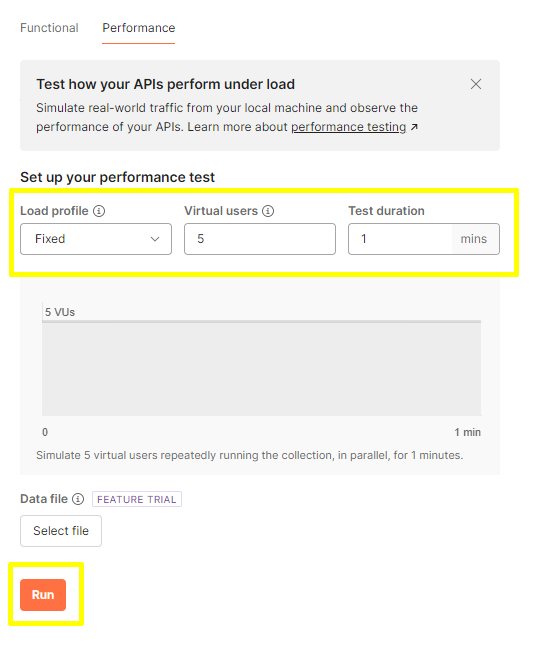The height and width of the screenshot is (670, 538).
Task: Start the performance test with Run
Action: point(43,595)
